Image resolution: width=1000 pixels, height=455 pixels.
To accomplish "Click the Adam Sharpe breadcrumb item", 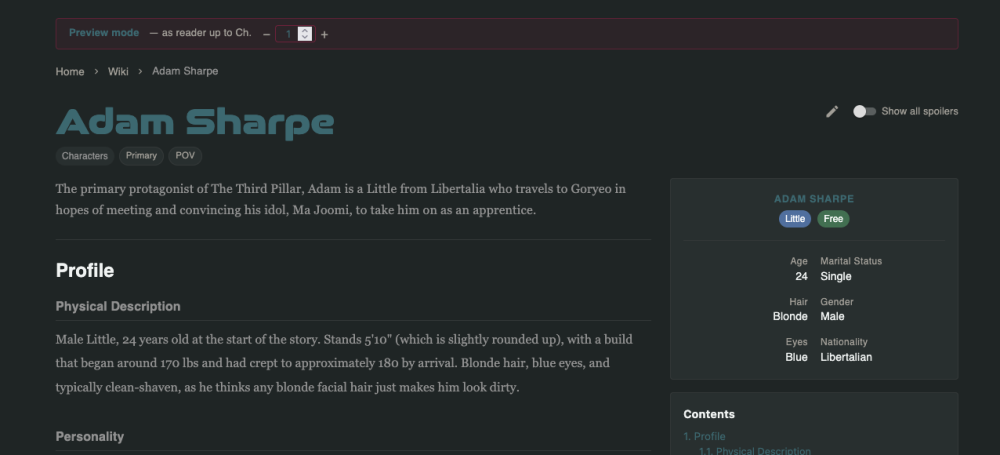I will [185, 71].
